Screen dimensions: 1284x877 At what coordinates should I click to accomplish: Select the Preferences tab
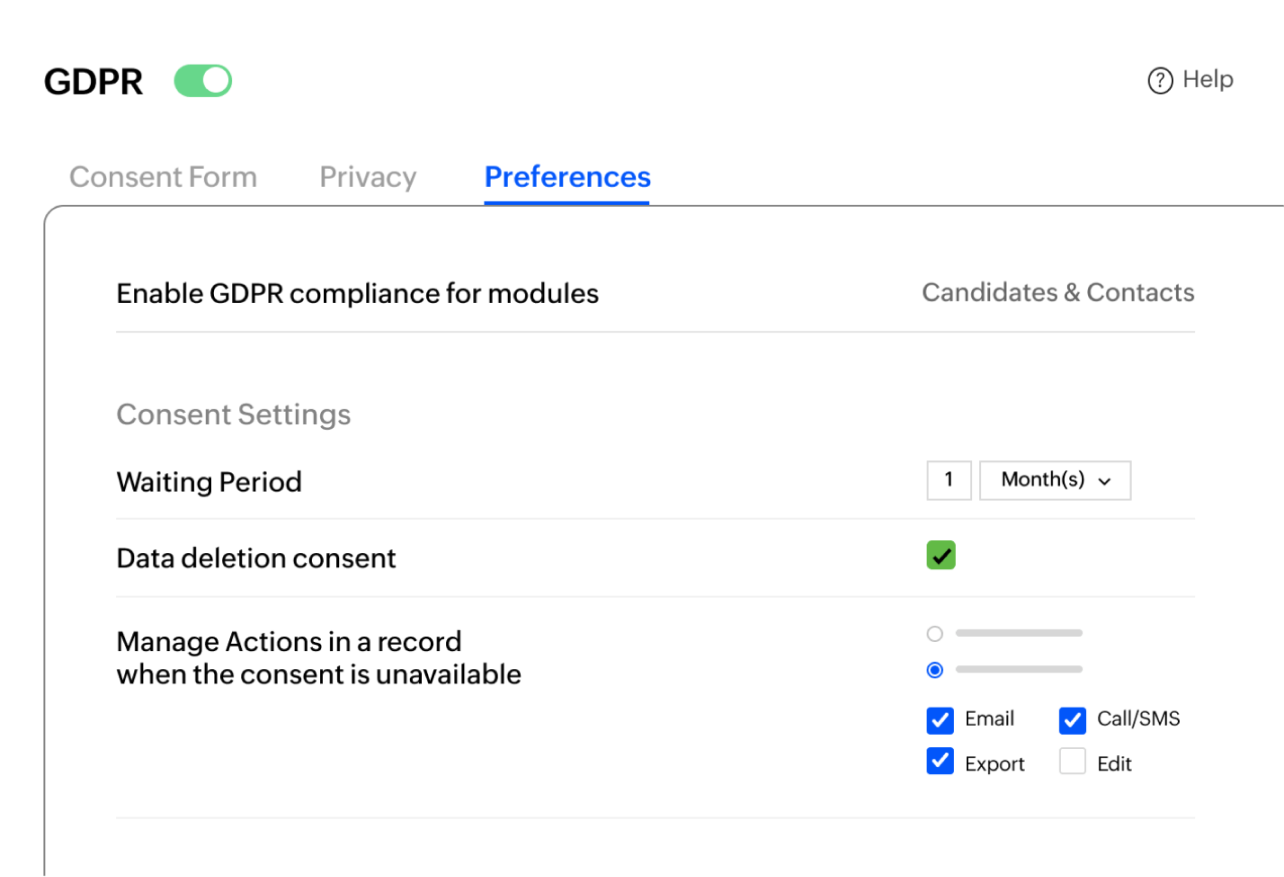567,177
